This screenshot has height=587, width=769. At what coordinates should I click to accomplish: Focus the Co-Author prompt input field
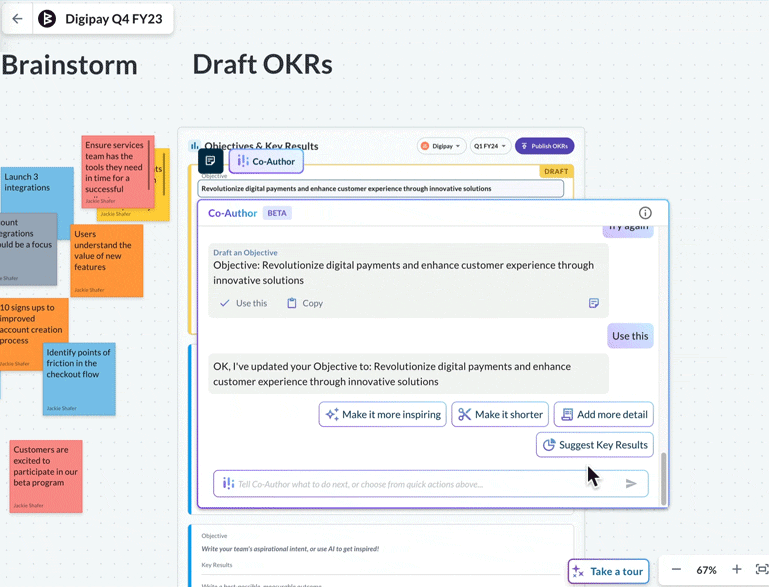click(431, 484)
